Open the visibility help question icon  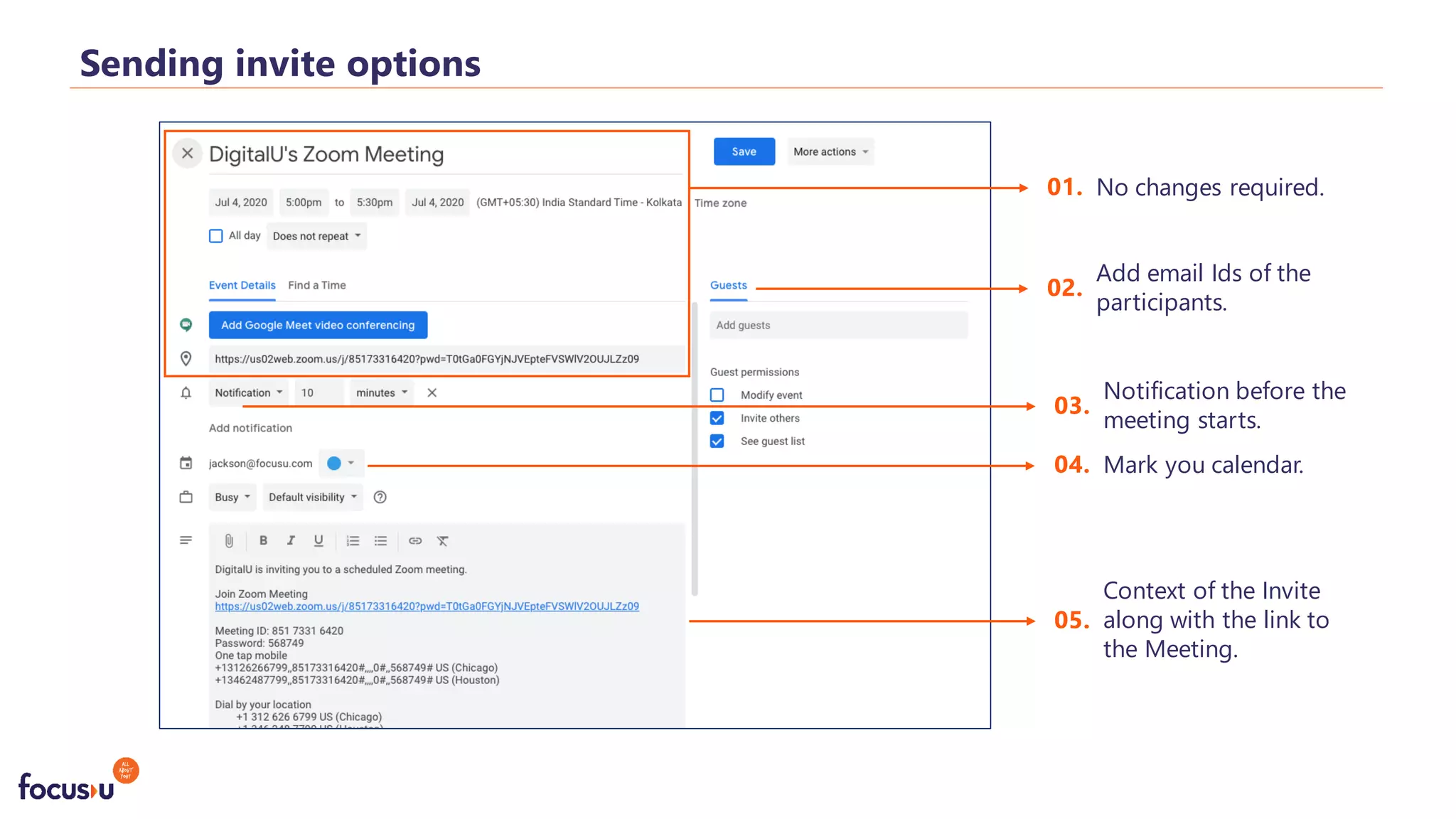pyautogui.click(x=380, y=497)
